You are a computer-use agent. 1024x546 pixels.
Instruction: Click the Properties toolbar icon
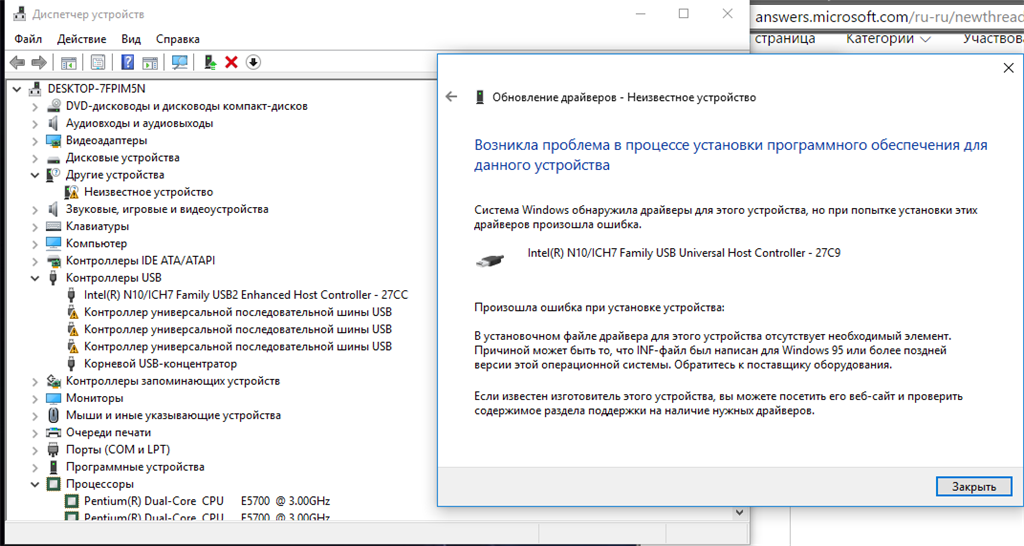click(98, 62)
